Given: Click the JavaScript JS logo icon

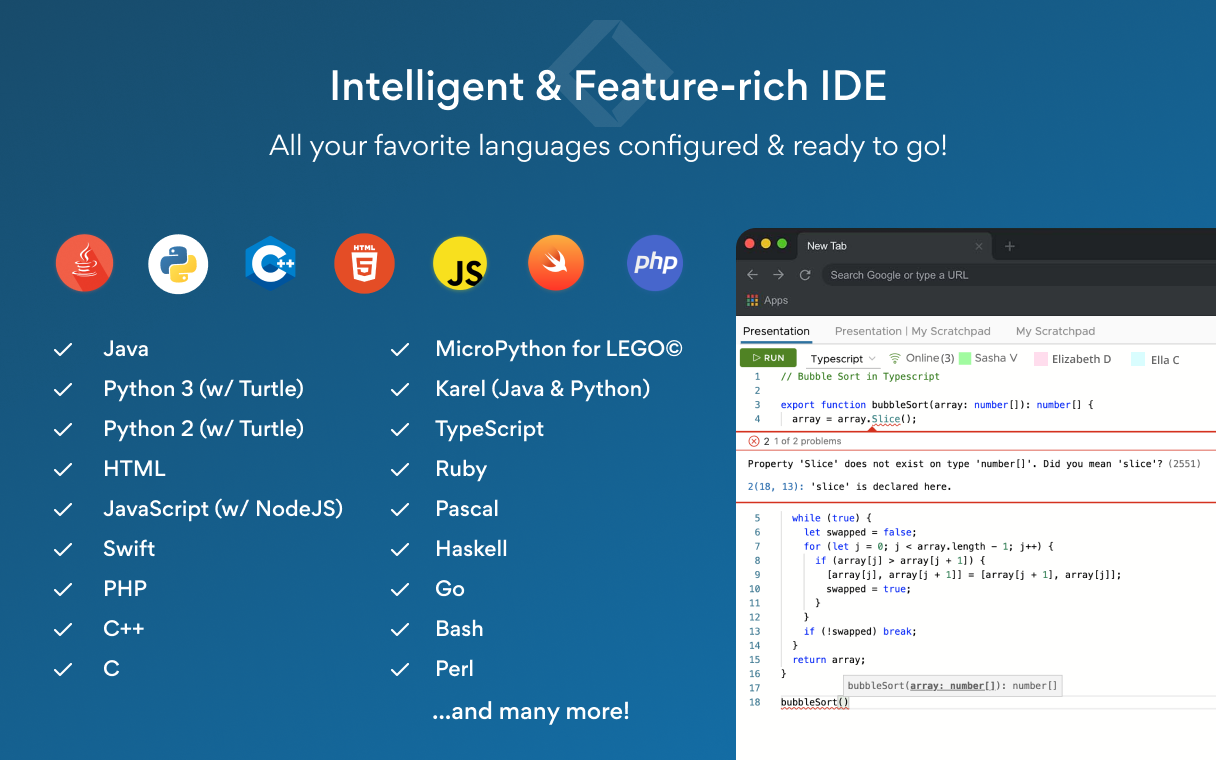Looking at the screenshot, I should tap(460, 264).
